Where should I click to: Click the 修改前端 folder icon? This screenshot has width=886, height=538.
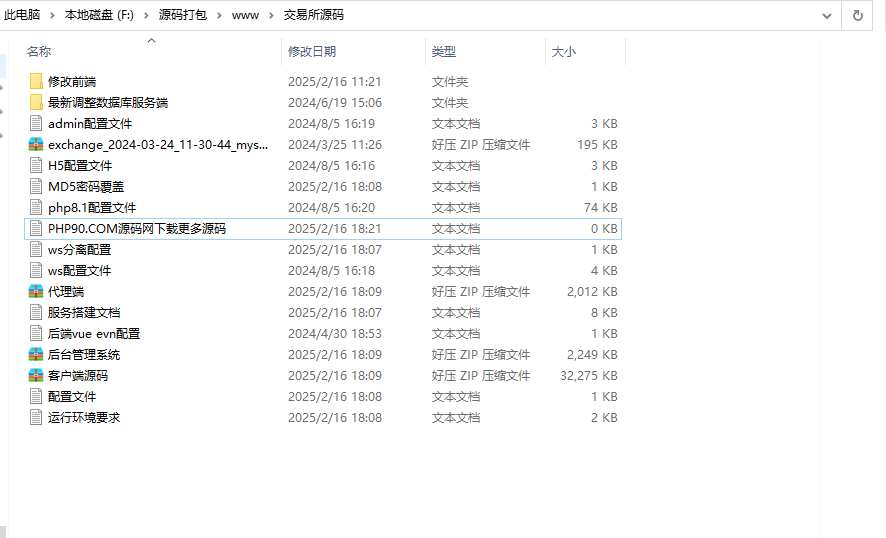coord(36,81)
